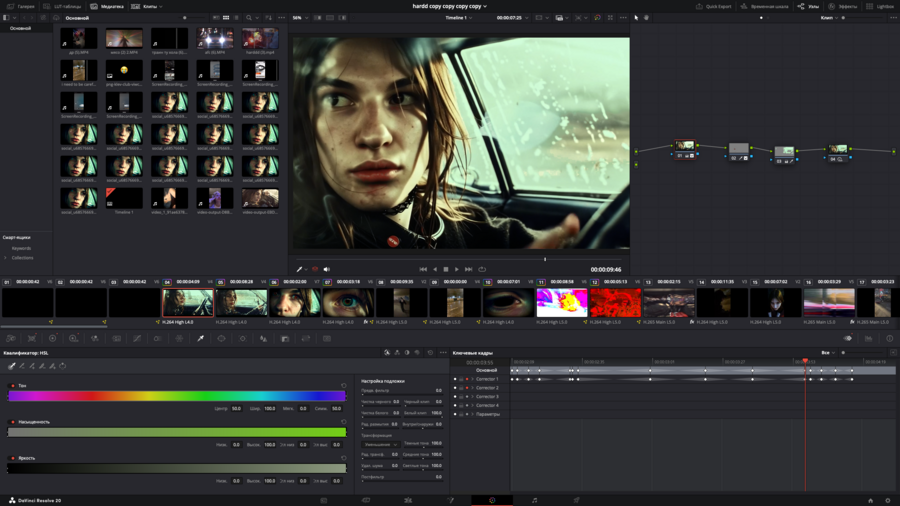900x506 pixels.
Task: Select the Qualifier eyedropper palette icon
Action: point(200,339)
